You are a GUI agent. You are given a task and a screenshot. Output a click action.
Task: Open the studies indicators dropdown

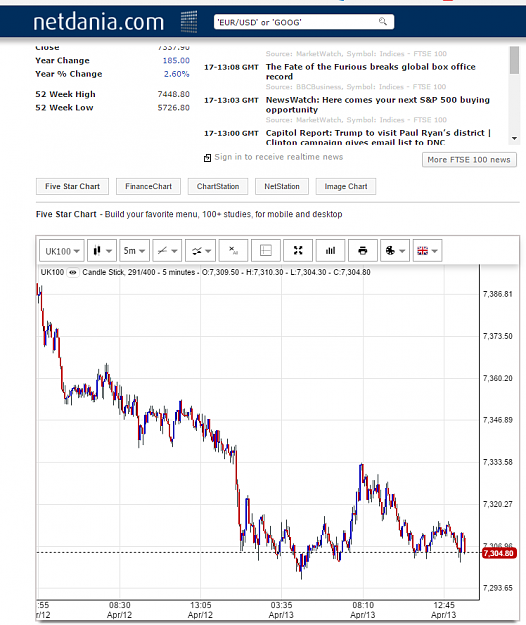coord(200,251)
